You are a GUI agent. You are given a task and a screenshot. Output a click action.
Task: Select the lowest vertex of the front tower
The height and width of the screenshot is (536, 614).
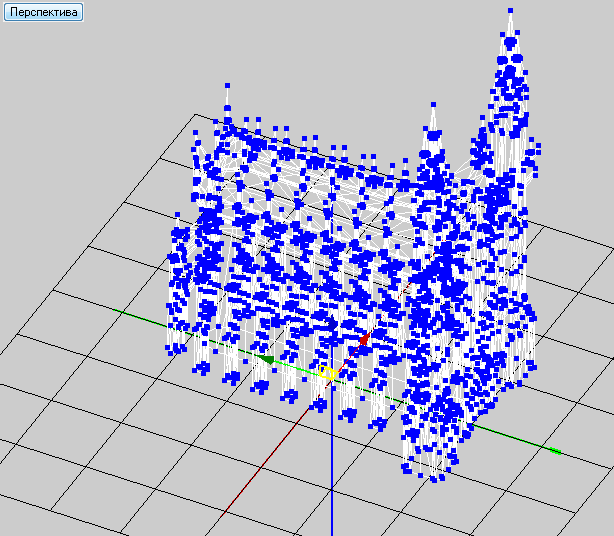point(433,479)
